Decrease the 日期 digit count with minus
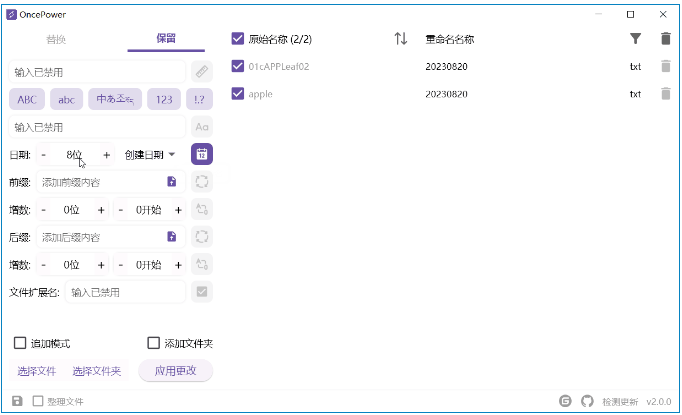The image size is (682, 415). click(x=43, y=155)
